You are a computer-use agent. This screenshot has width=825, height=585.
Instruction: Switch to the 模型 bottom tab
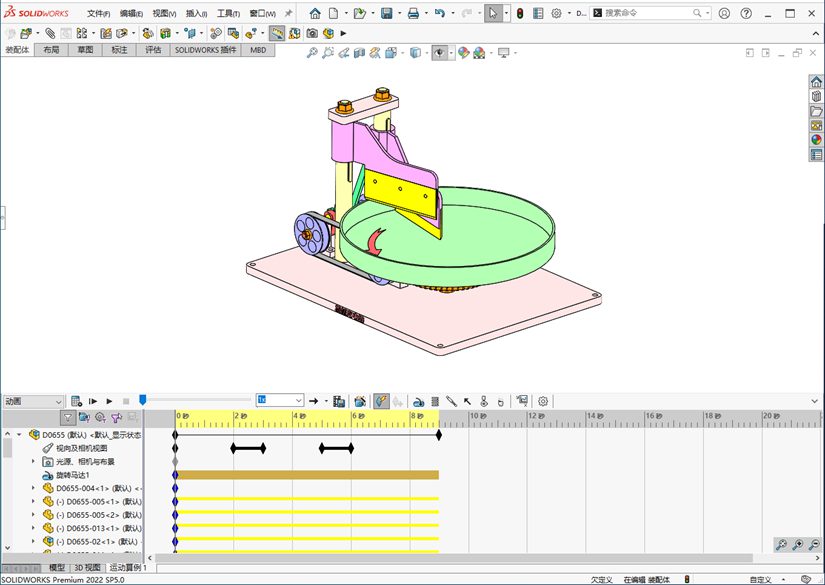(57, 568)
